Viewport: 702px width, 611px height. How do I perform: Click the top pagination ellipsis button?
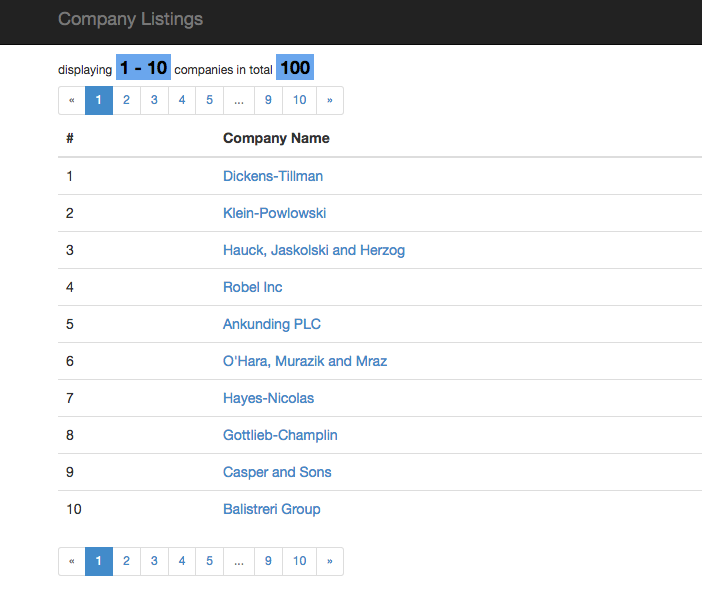pyautogui.click(x=238, y=100)
